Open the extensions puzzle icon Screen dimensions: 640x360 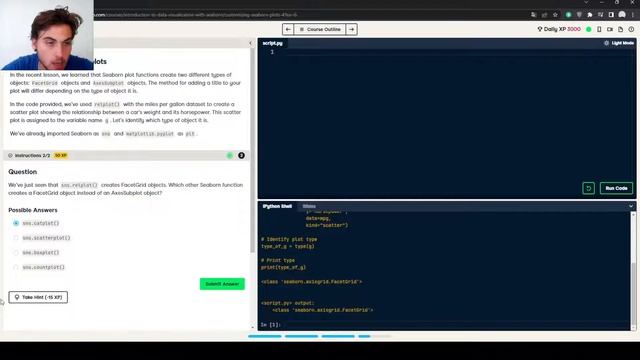point(590,15)
